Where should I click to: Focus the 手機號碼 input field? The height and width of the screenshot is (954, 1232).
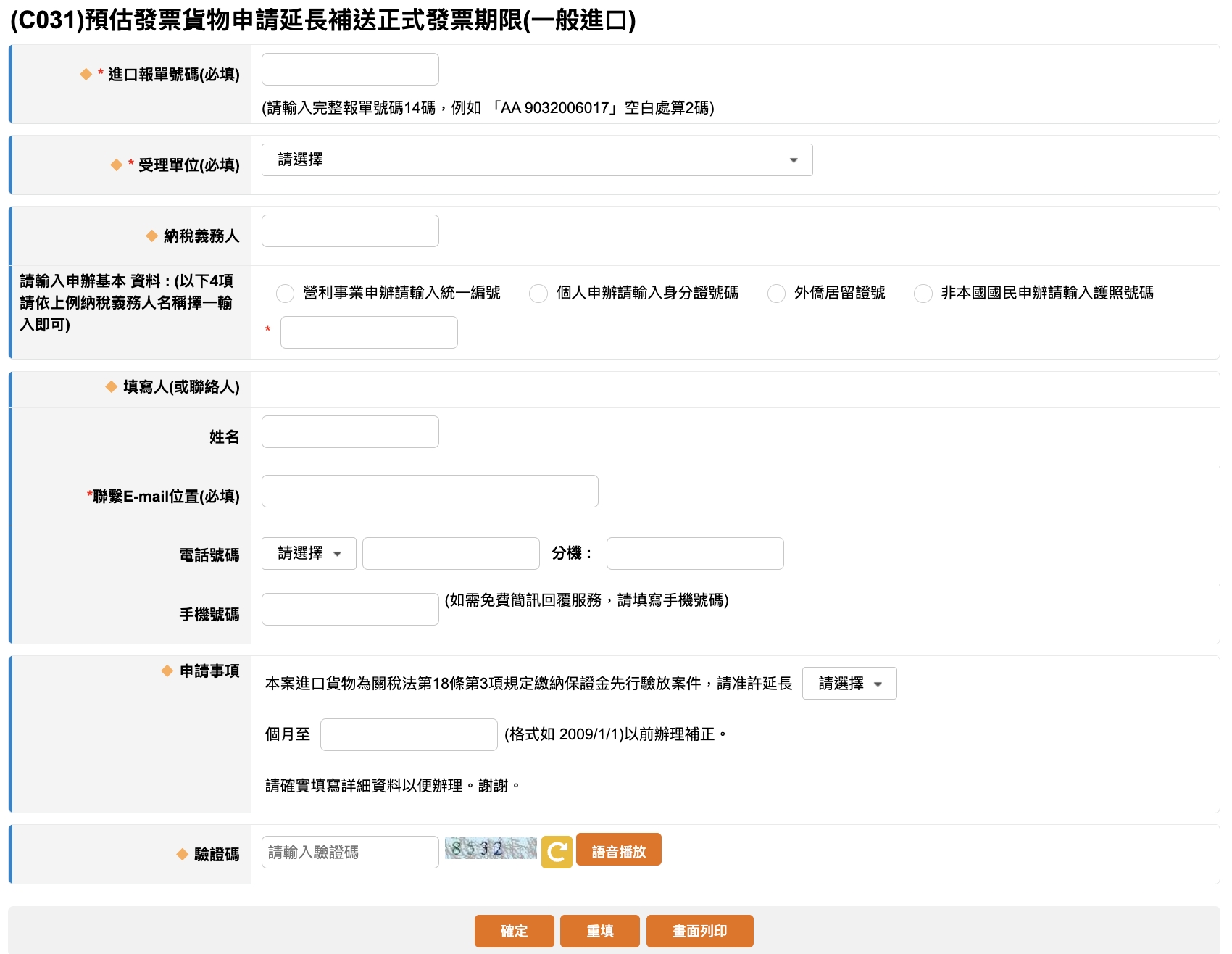tap(350, 609)
